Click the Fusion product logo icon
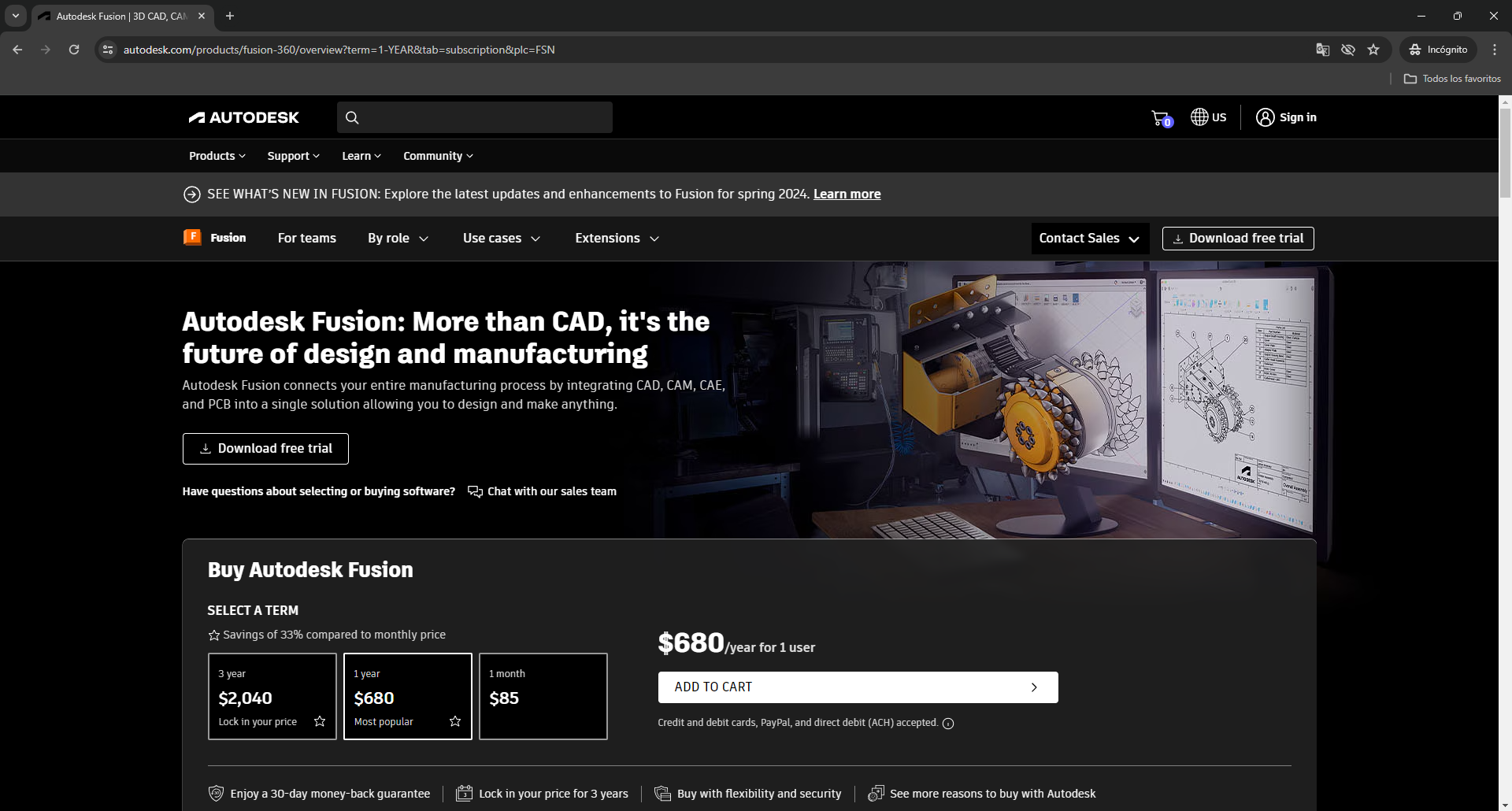The image size is (1512, 811). pos(192,238)
